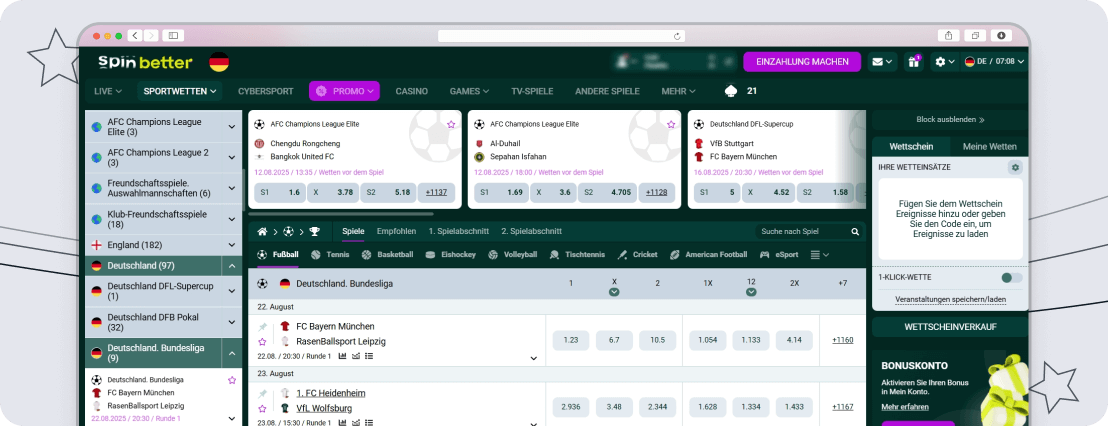Select the Basketball sport tab

(x=387, y=254)
